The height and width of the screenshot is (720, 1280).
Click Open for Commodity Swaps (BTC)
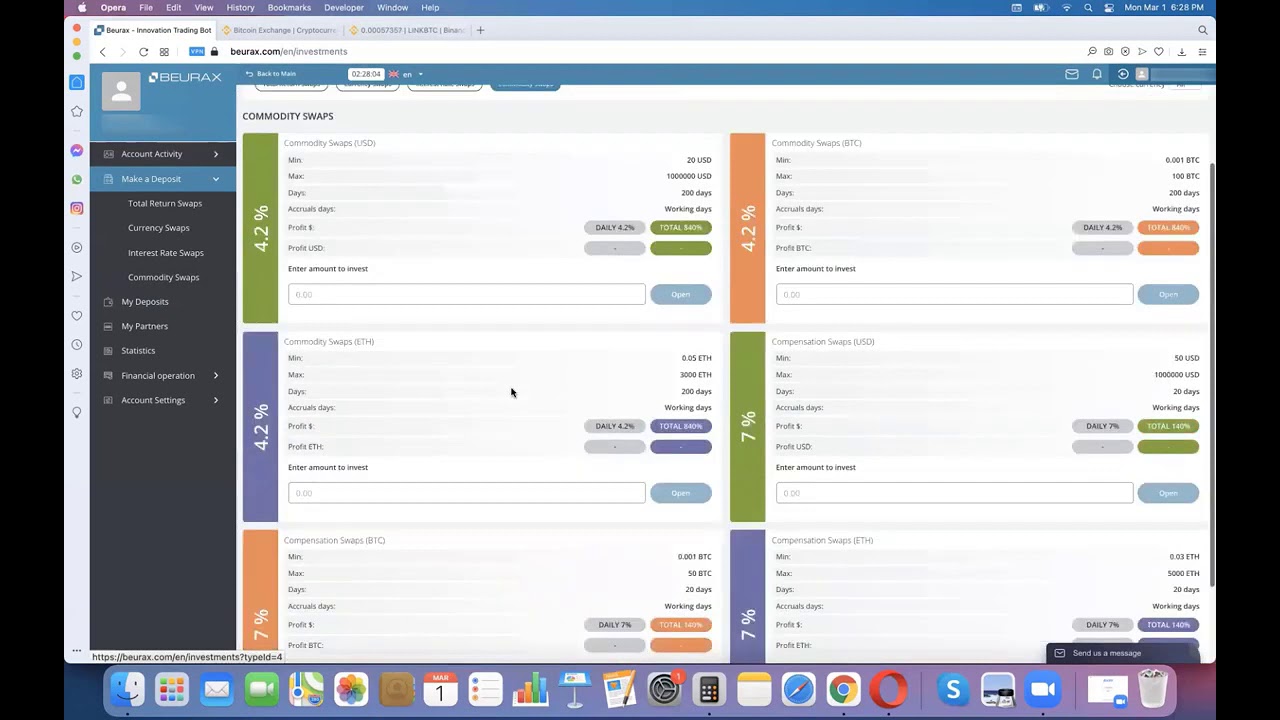pyautogui.click(x=1168, y=294)
